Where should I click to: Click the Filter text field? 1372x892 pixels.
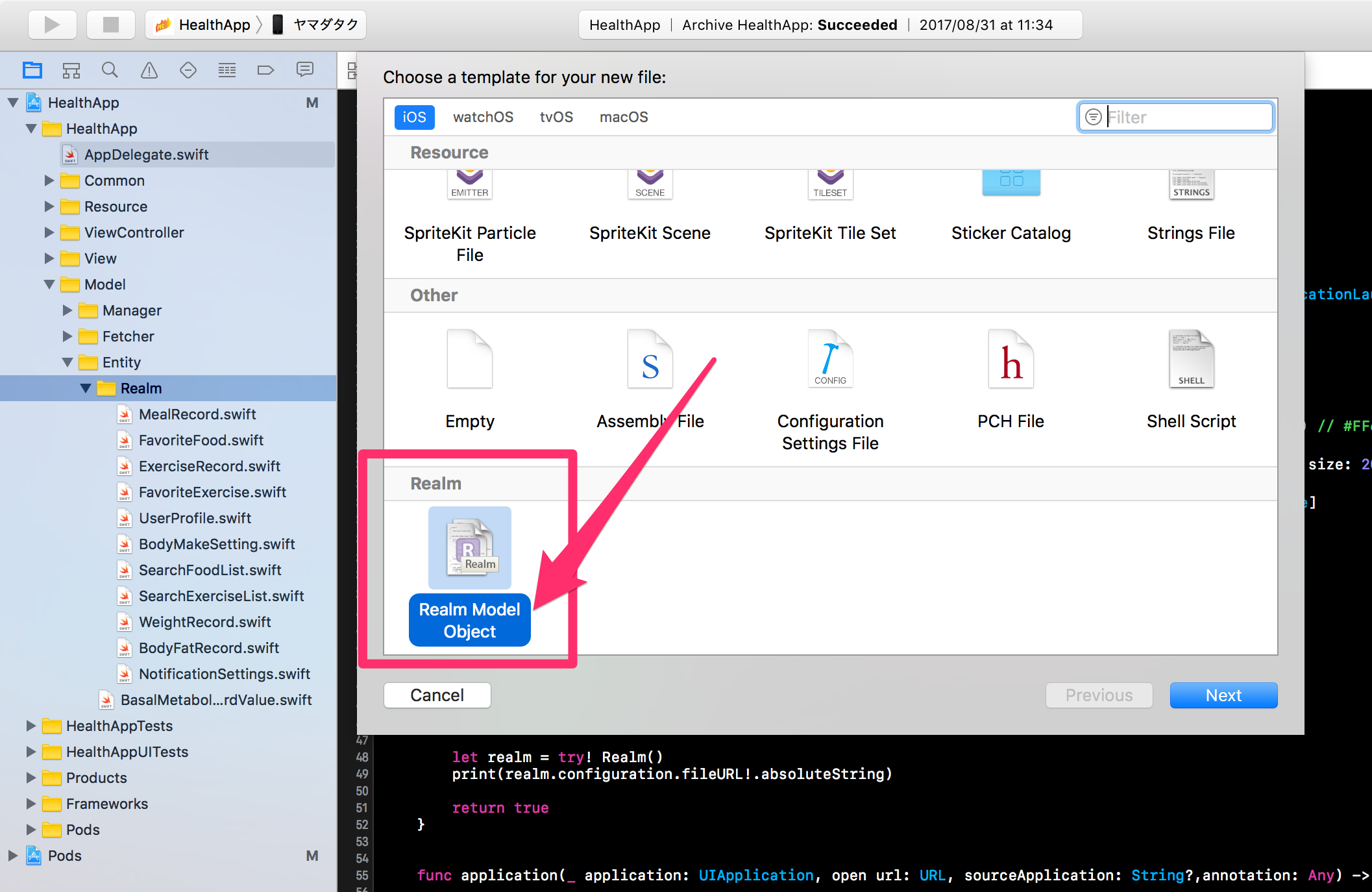(x=1175, y=117)
